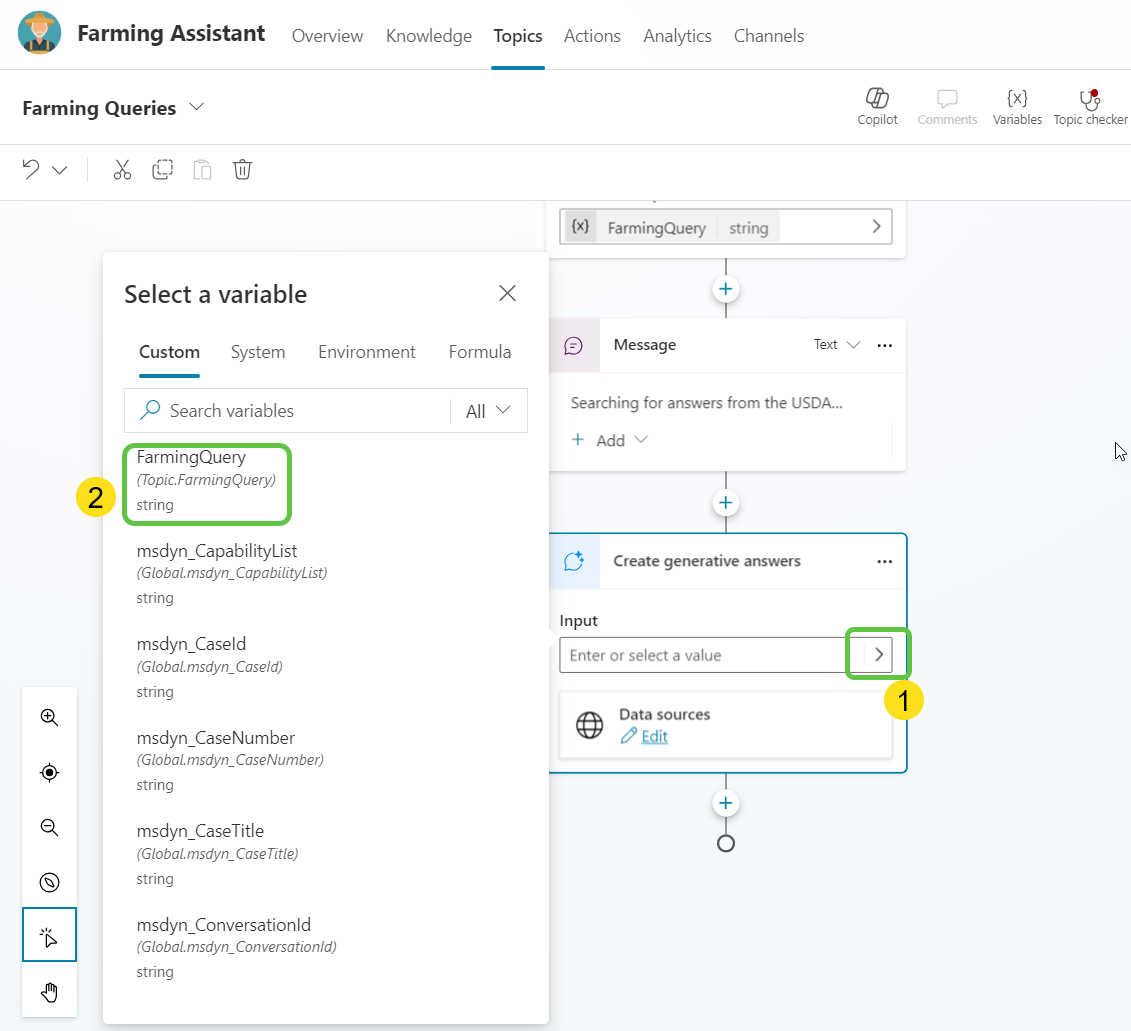The height and width of the screenshot is (1031, 1131).
Task: Select the FarmingQuery variable
Action: point(207,480)
